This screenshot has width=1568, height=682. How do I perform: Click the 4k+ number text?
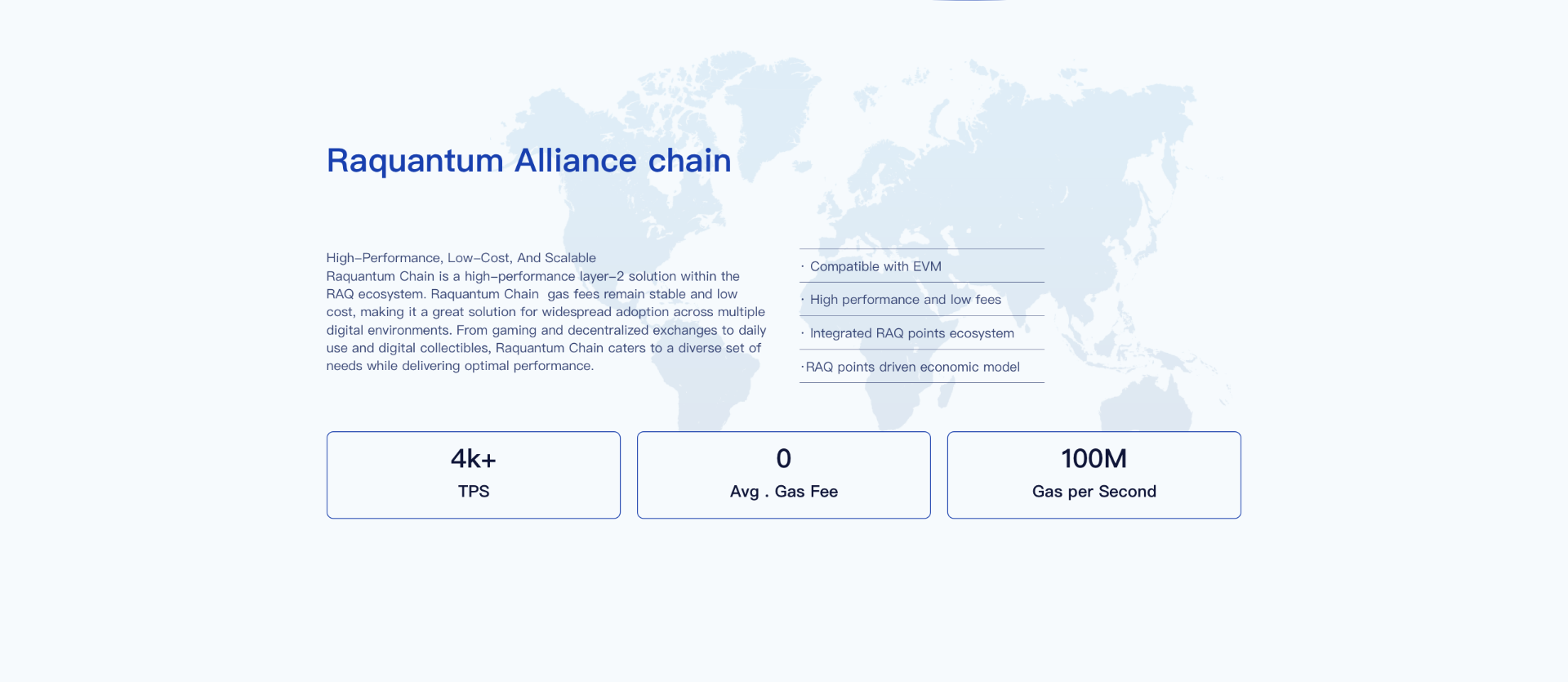[474, 459]
